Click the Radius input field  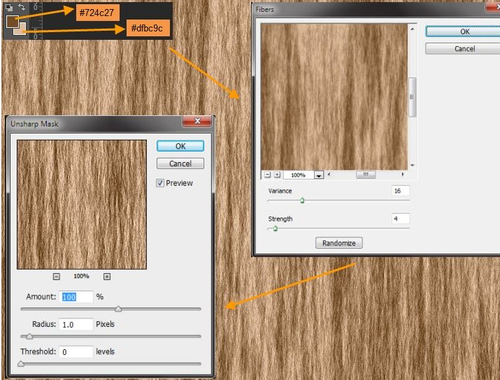pos(76,324)
